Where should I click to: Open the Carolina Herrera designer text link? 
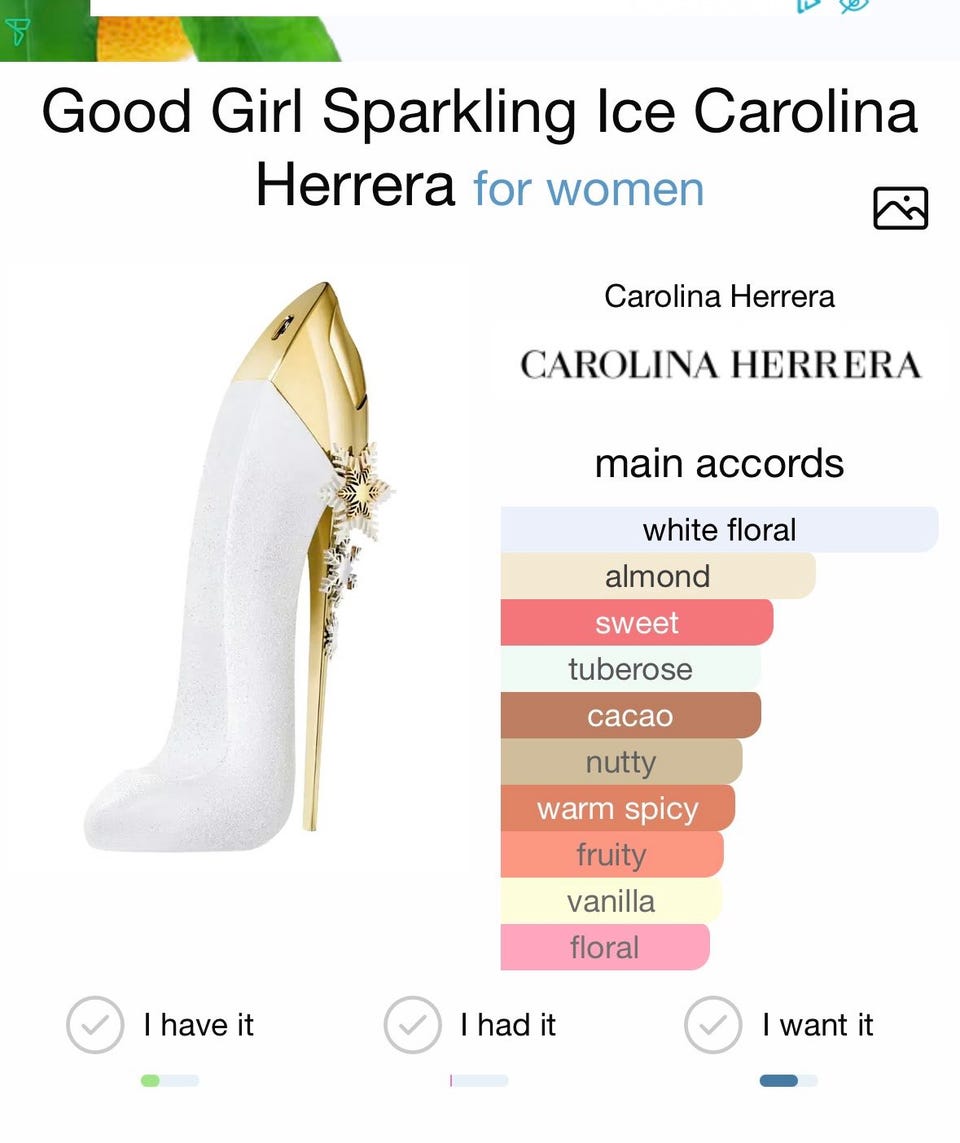click(x=719, y=296)
